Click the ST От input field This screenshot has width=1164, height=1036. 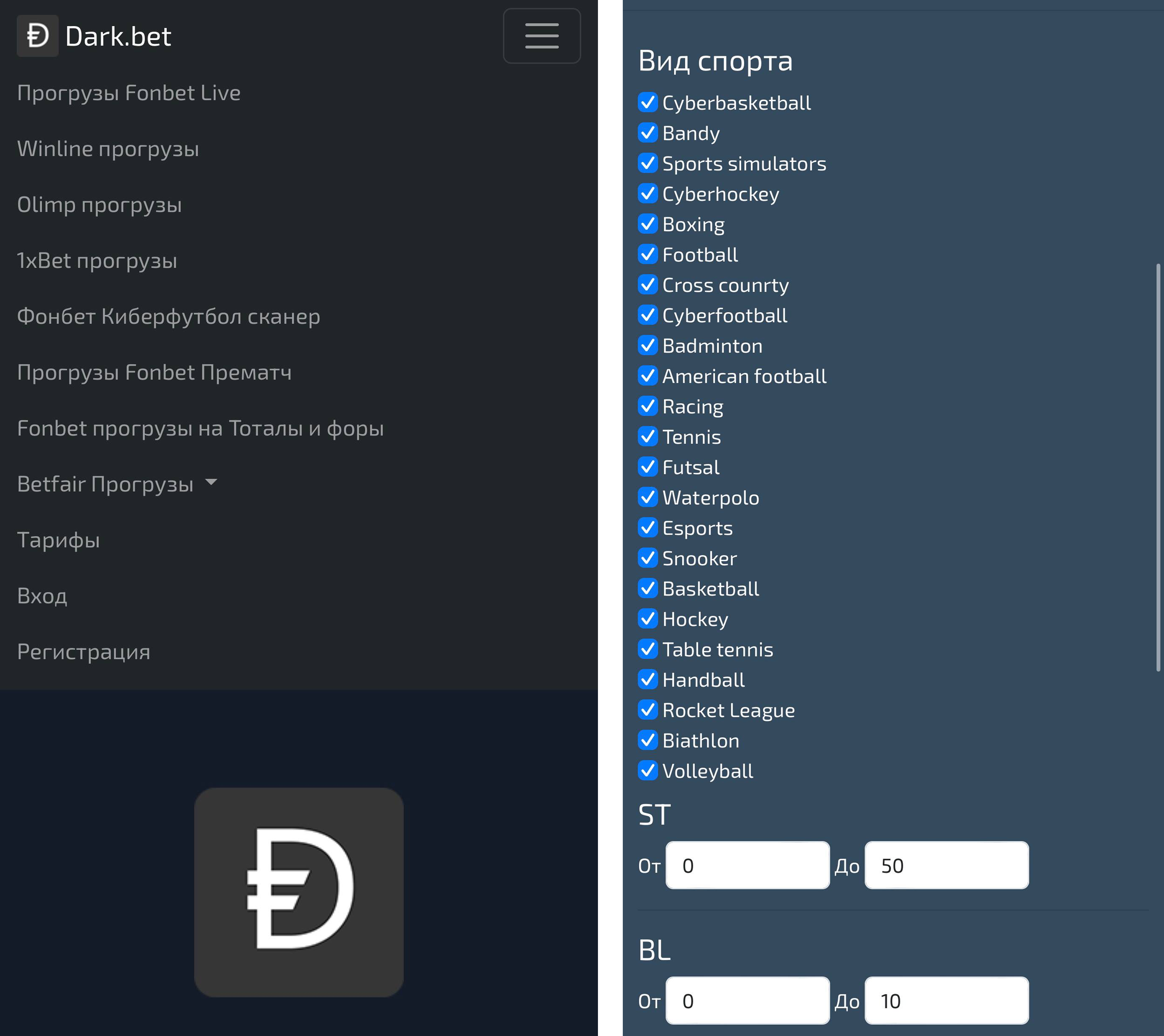[x=747, y=865]
